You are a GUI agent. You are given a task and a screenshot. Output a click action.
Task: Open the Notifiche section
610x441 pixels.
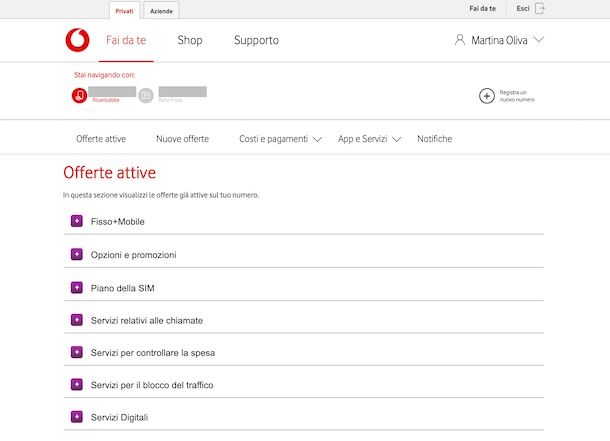click(435, 139)
